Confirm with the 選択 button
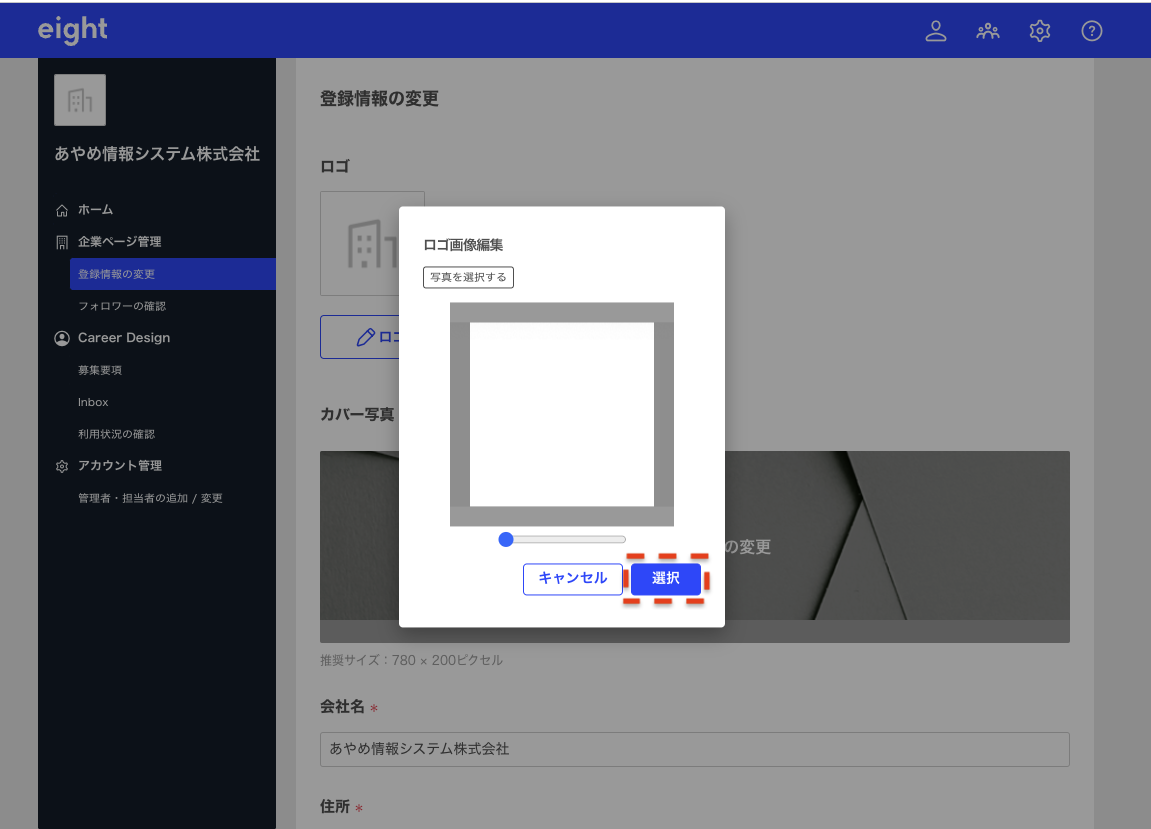Viewport: 1151px width, 829px height. (665, 578)
